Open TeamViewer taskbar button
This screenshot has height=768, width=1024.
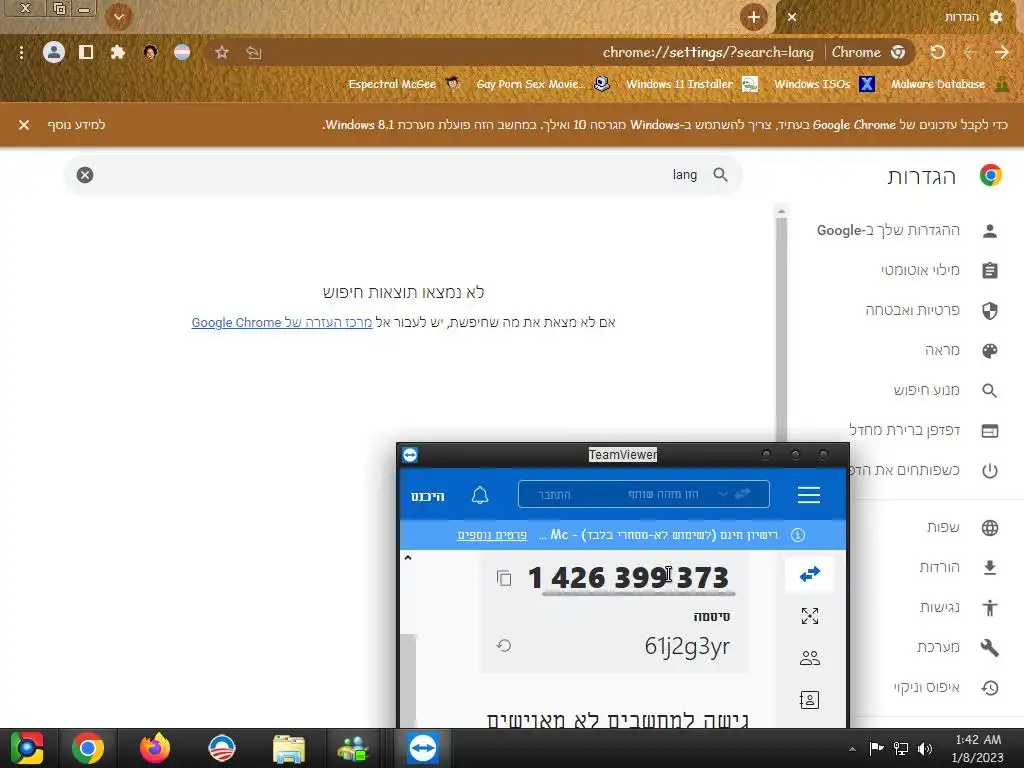tap(423, 748)
